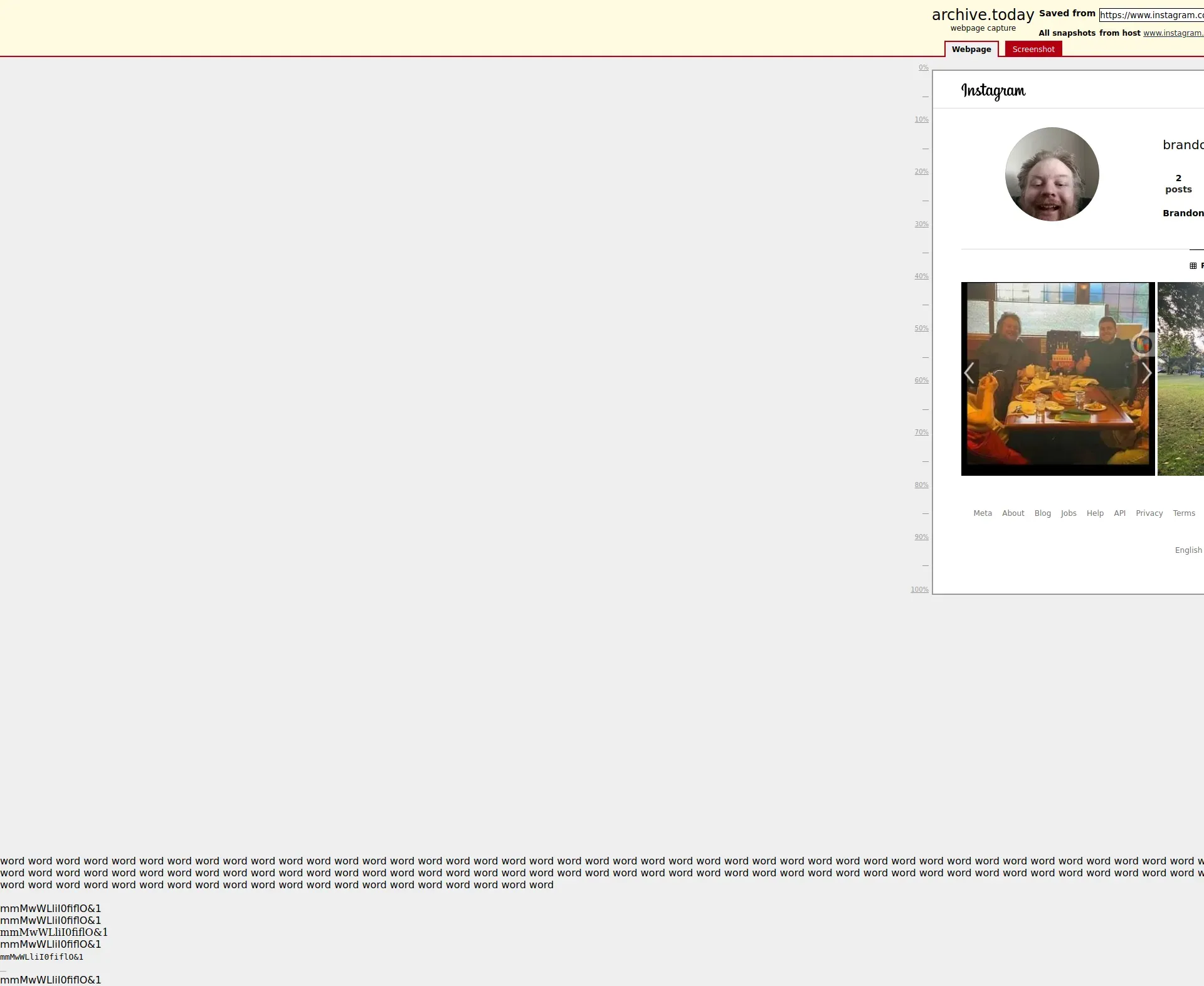
Task: Open the Blog footer link
Action: pos(1042,513)
